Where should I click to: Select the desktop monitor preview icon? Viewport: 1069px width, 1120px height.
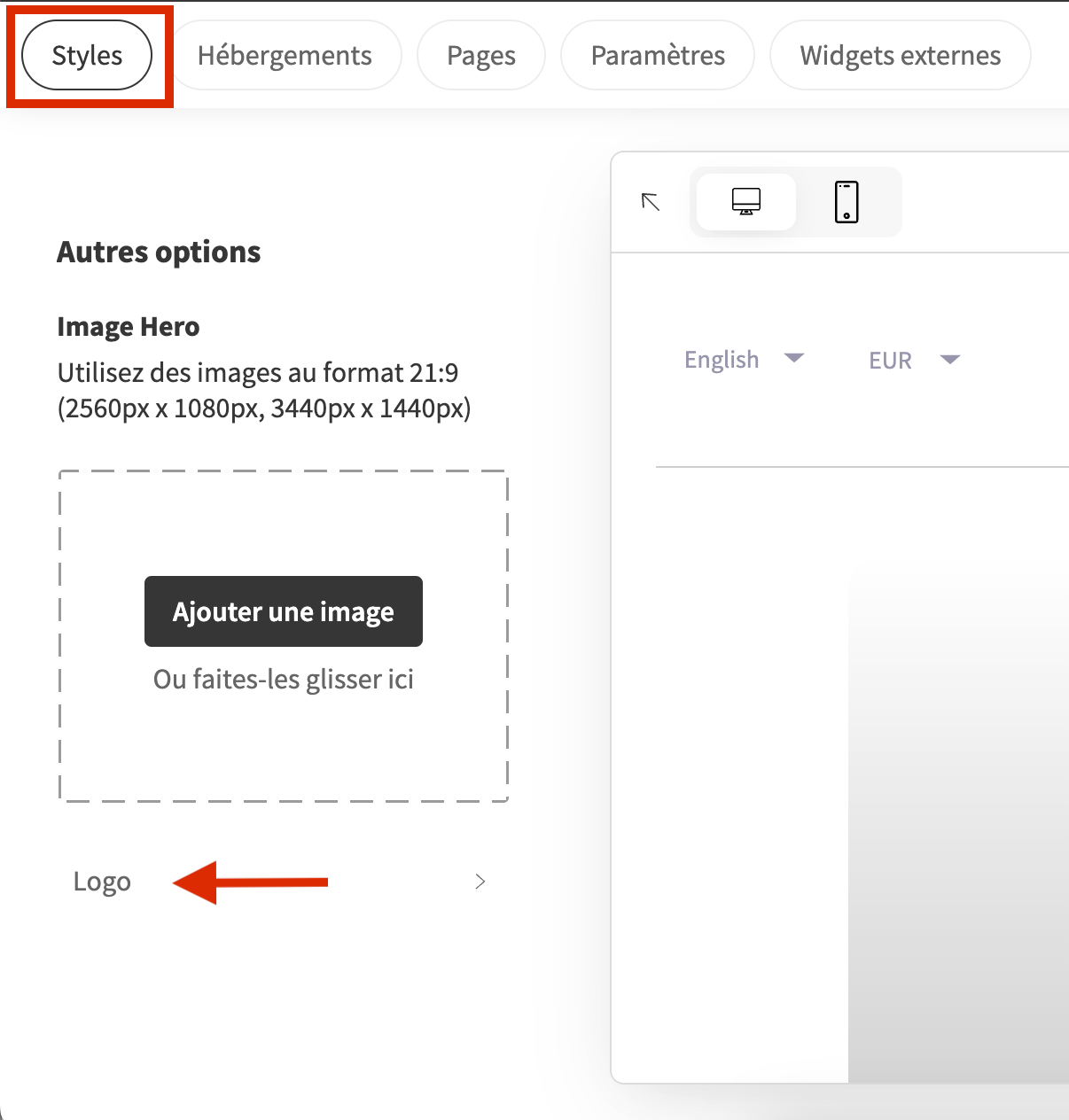(x=745, y=201)
